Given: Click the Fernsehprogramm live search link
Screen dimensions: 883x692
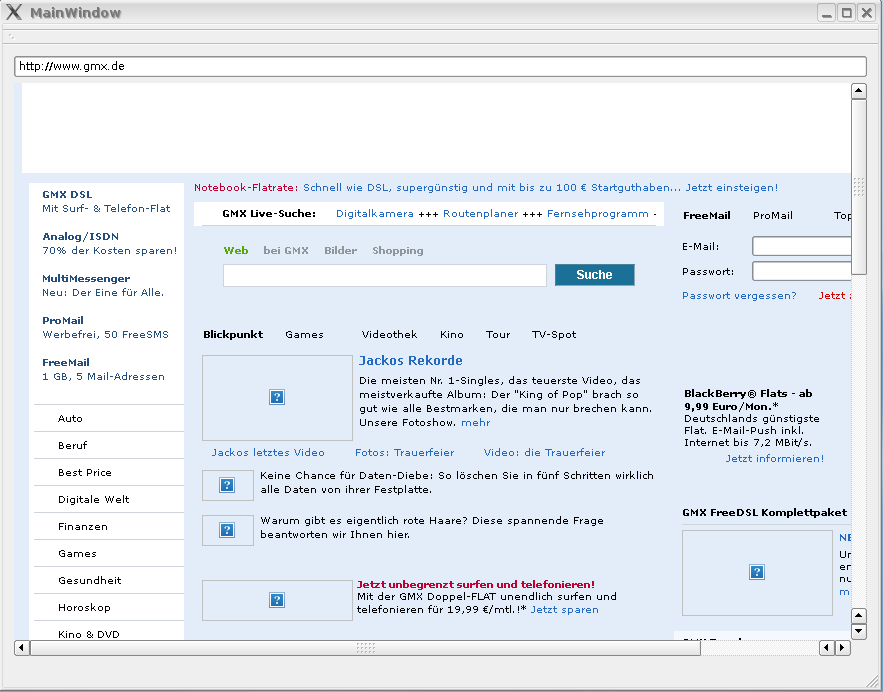Looking at the screenshot, I should 597,214.
